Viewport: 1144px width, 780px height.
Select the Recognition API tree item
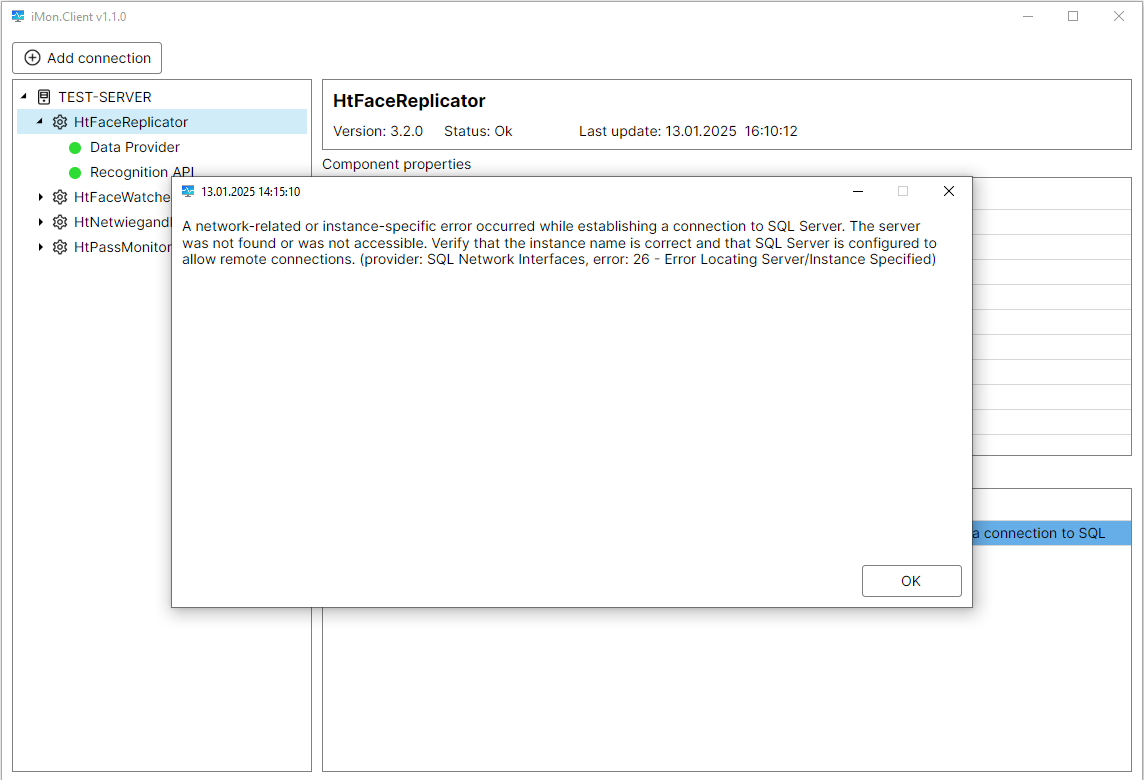pos(141,172)
